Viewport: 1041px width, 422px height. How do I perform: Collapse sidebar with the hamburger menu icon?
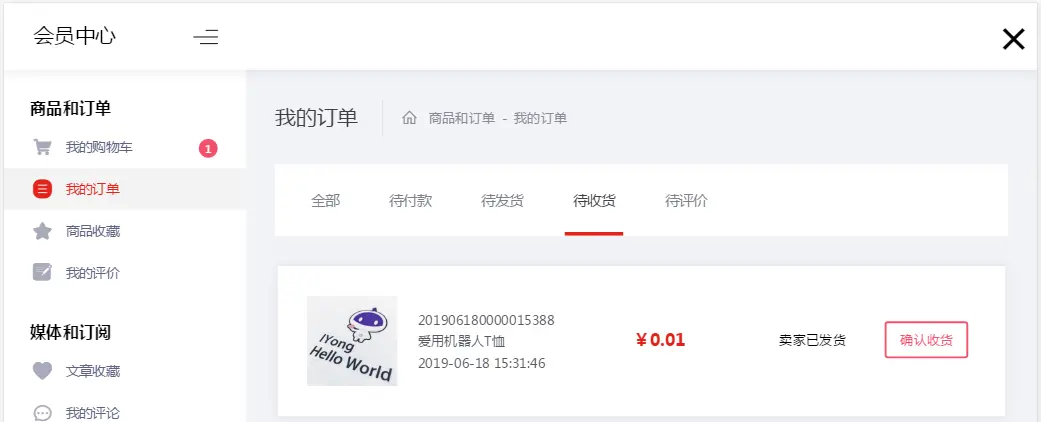tap(206, 37)
